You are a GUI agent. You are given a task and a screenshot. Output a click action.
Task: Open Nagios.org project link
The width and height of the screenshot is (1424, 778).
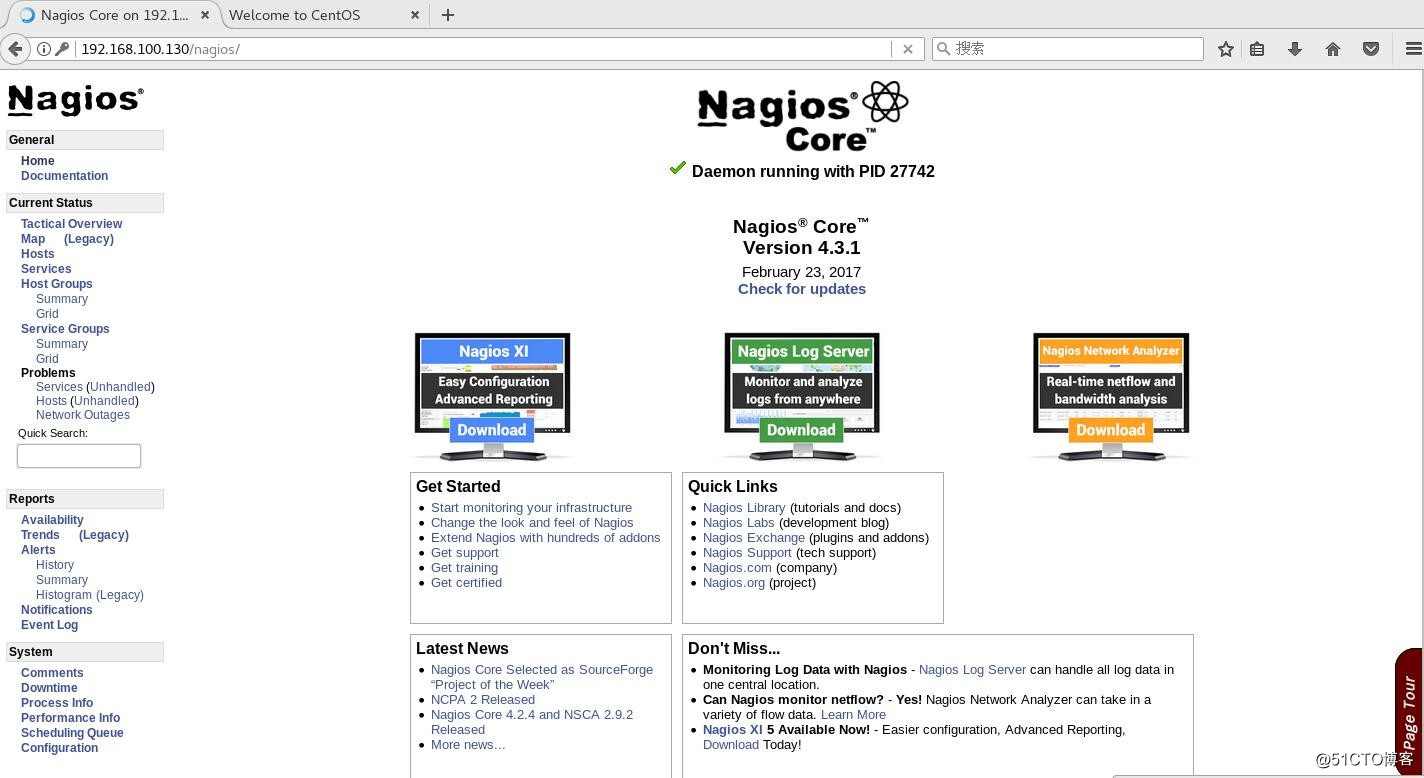(x=733, y=583)
